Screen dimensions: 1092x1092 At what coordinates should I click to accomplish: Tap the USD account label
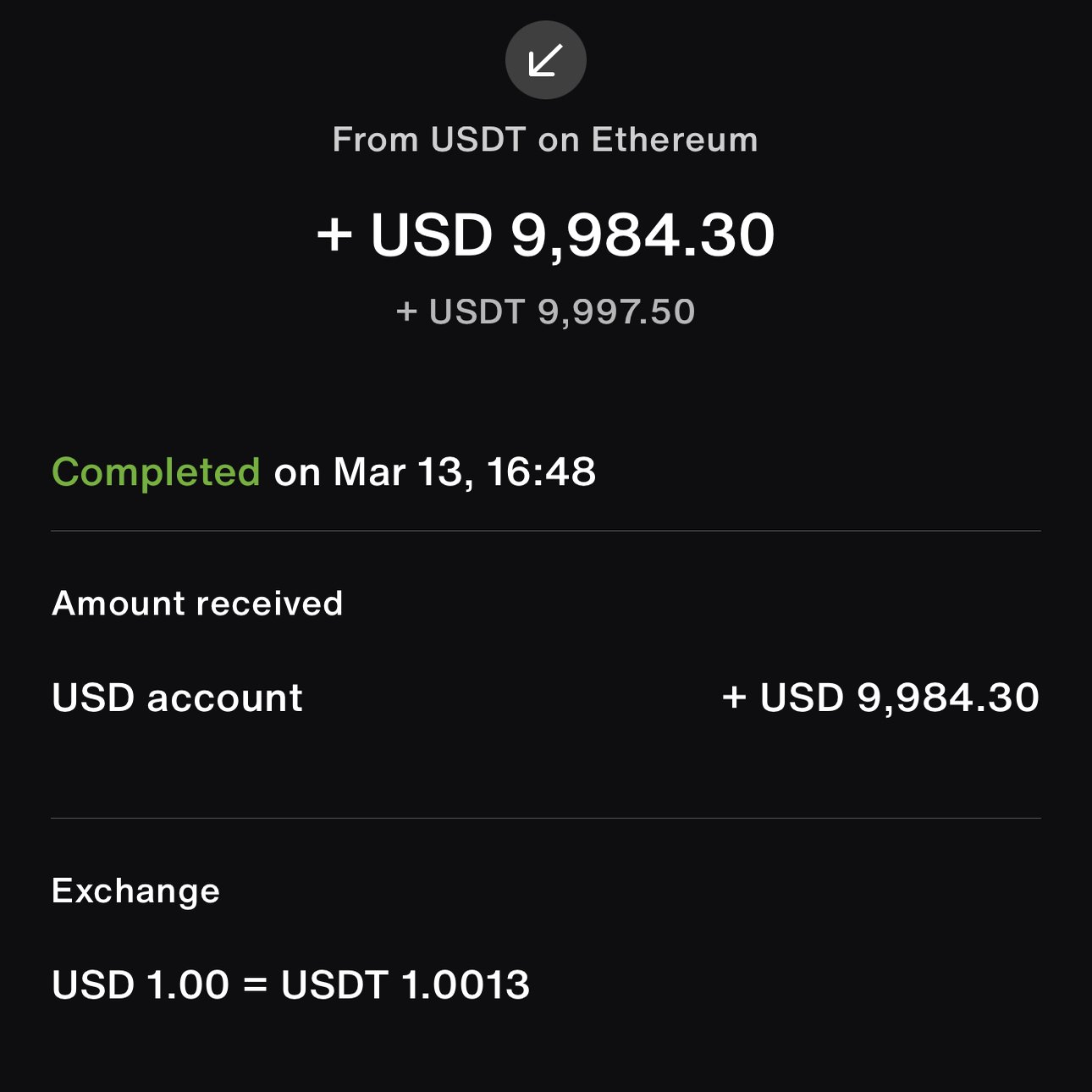tap(178, 697)
